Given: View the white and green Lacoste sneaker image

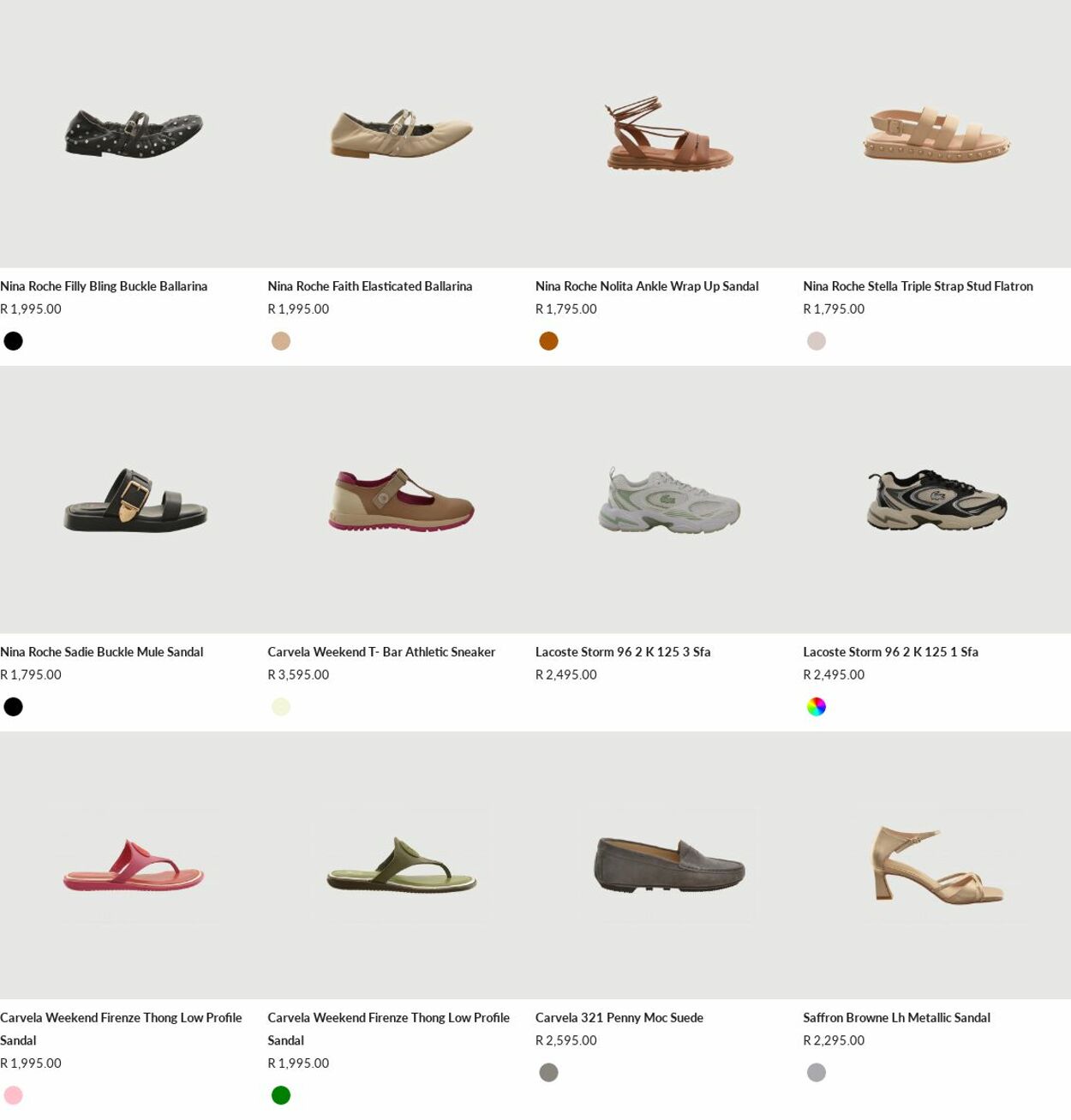Looking at the screenshot, I should tap(669, 500).
